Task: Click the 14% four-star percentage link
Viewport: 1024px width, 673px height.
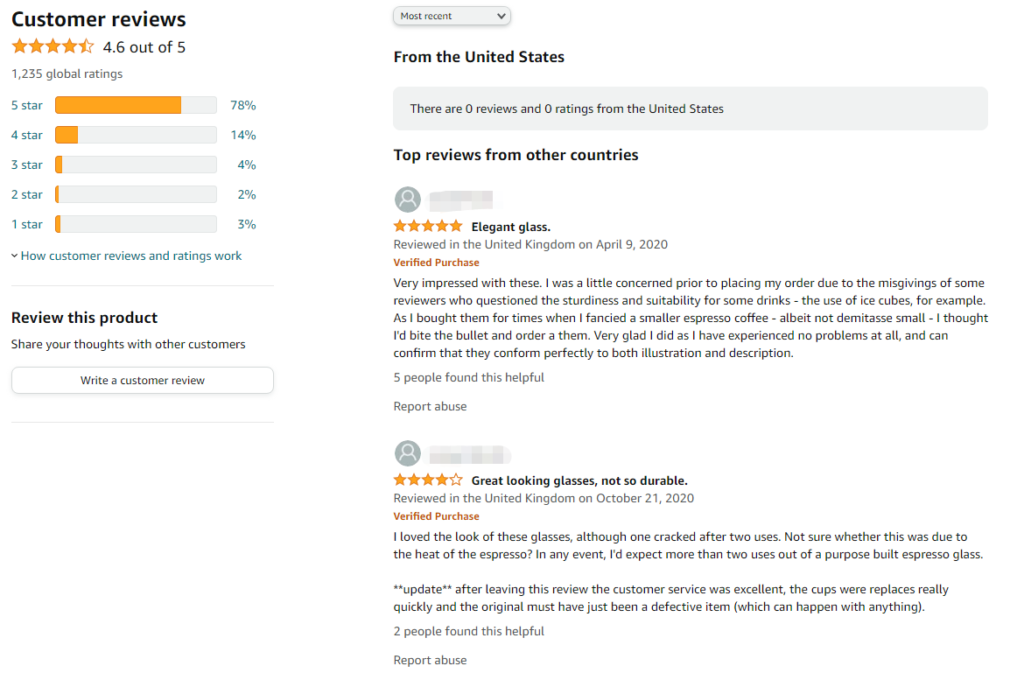Action: pos(243,135)
